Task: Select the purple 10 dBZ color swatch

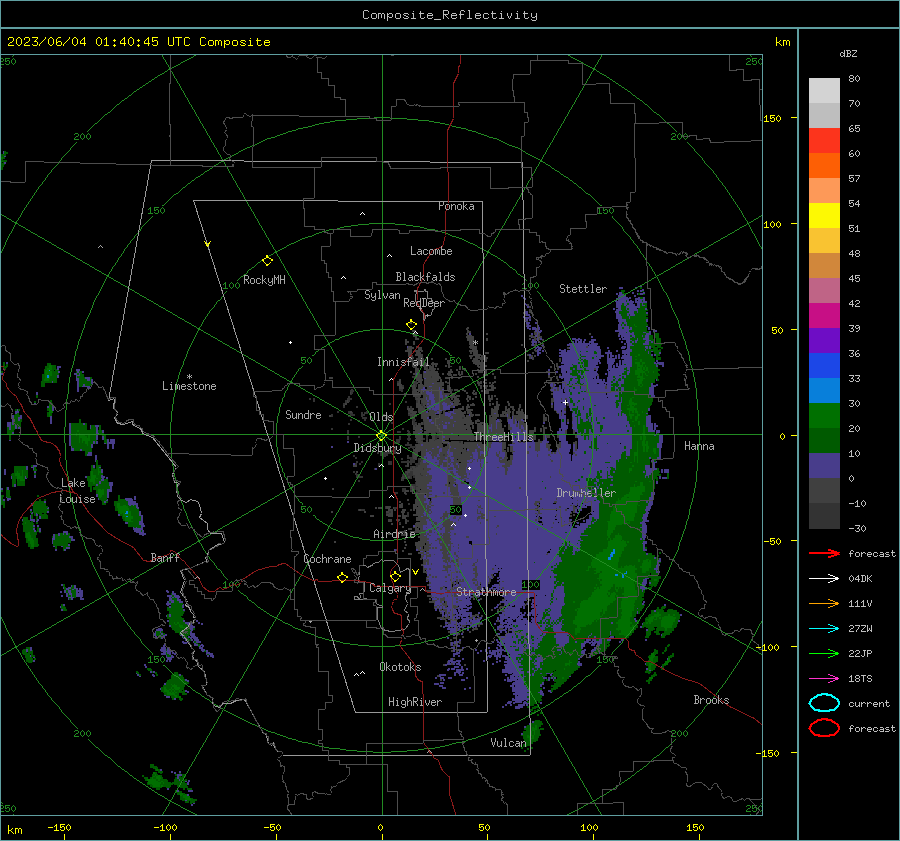Action: point(824,466)
